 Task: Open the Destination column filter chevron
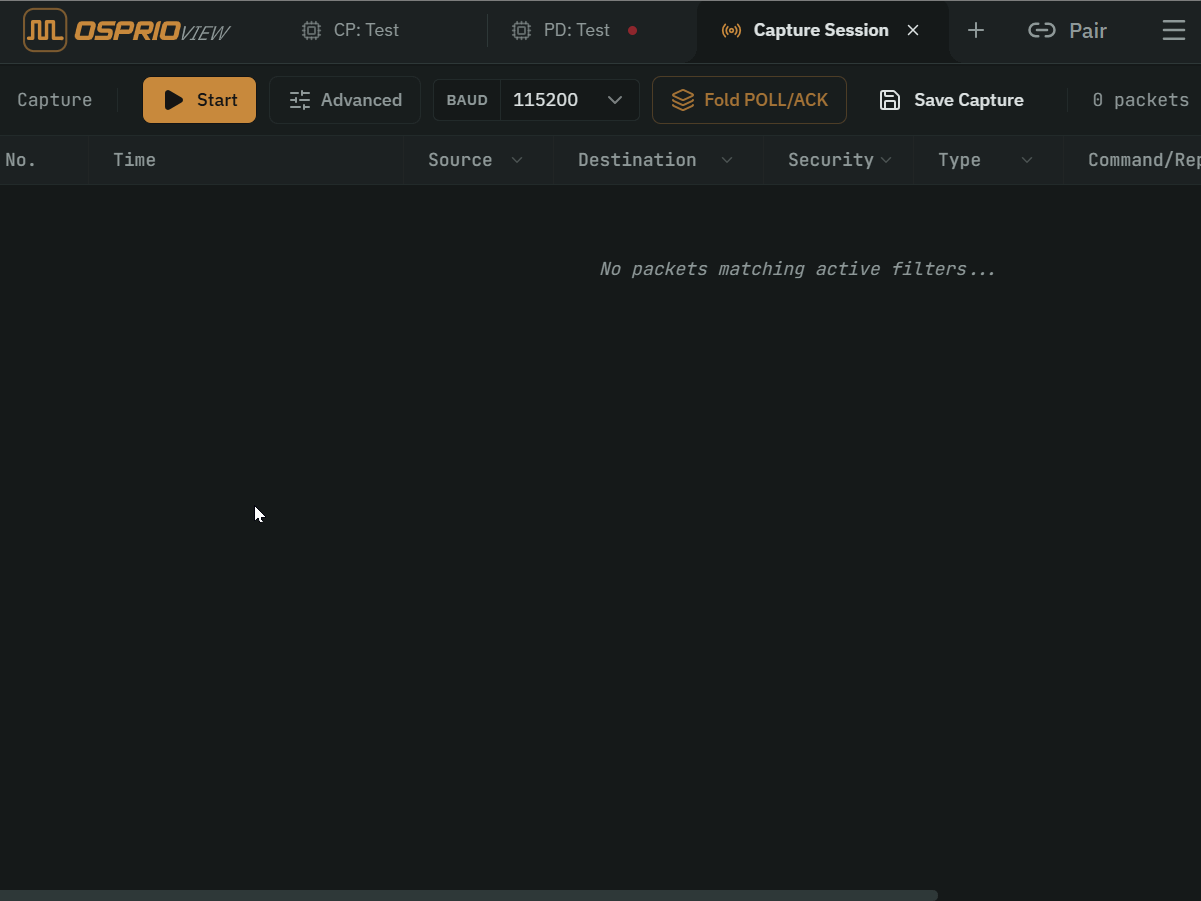click(727, 160)
